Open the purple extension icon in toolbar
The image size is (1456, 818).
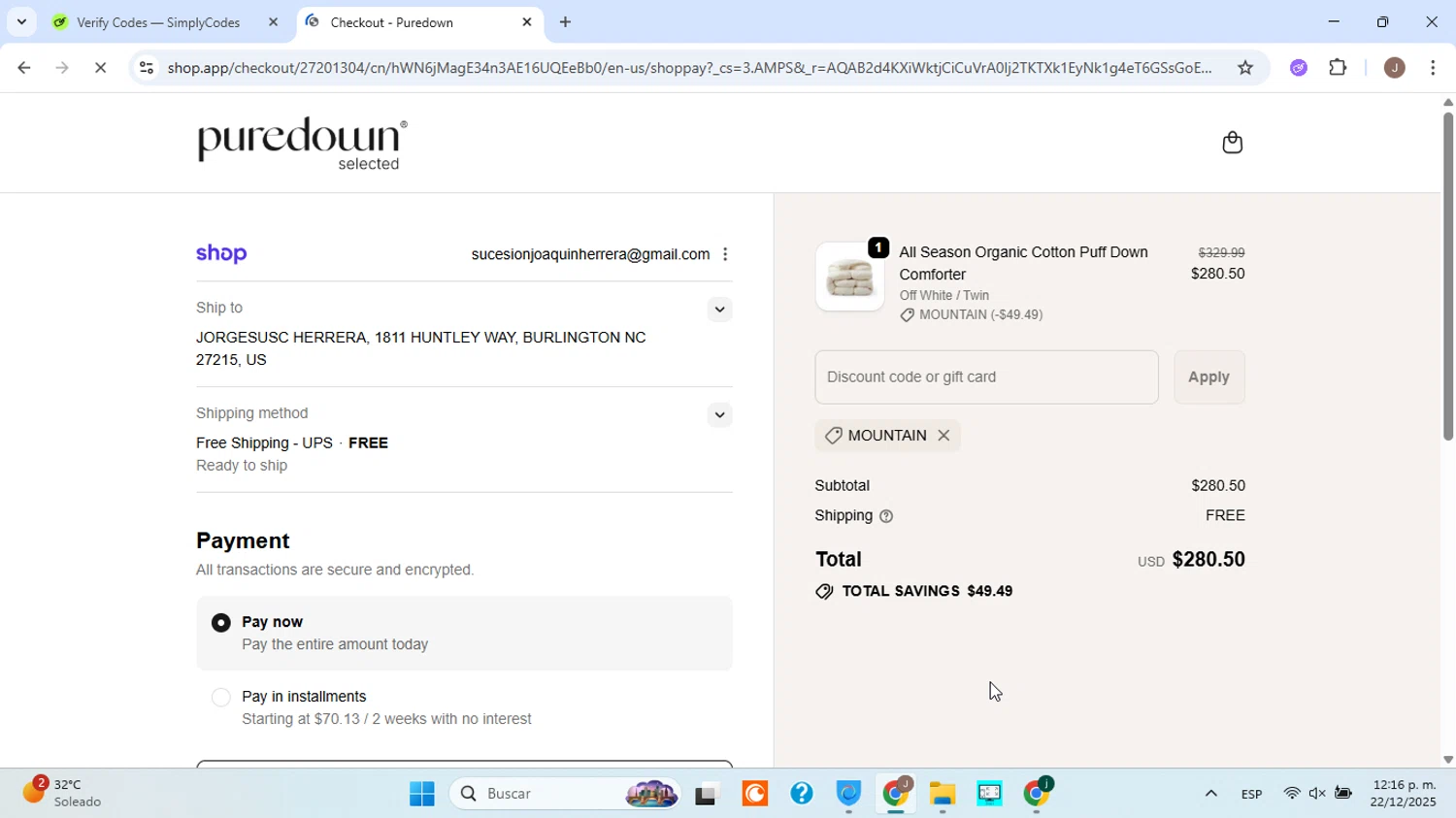tap(1299, 68)
